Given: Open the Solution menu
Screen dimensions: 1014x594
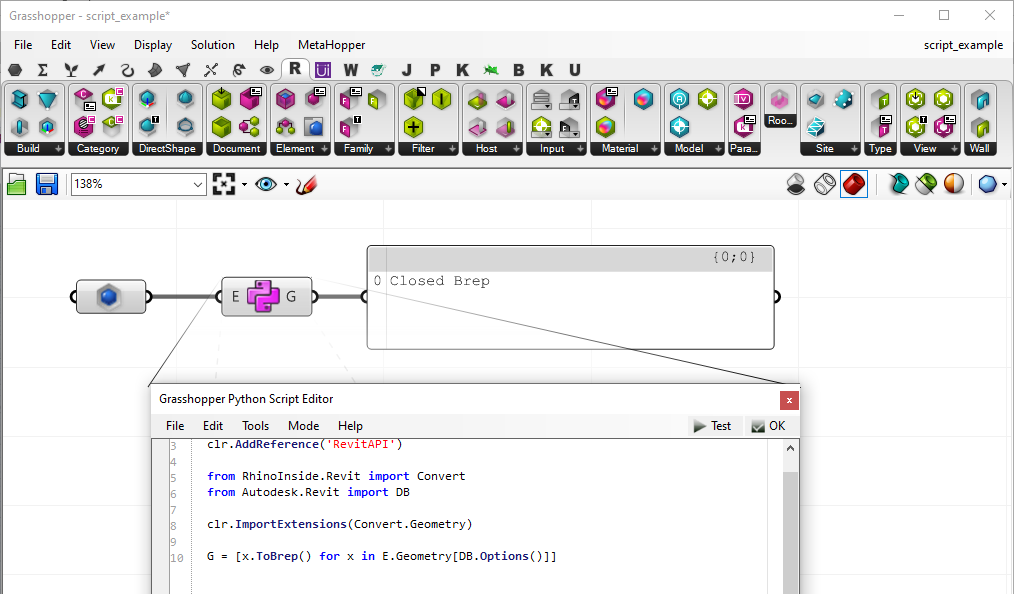Looking at the screenshot, I should pos(212,45).
